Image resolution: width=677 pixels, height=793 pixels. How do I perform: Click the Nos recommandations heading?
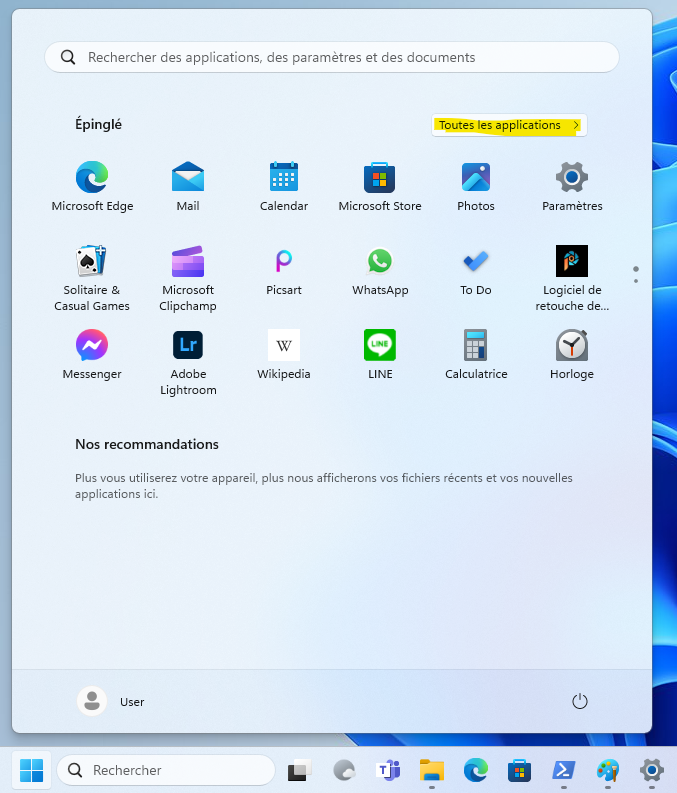147,444
